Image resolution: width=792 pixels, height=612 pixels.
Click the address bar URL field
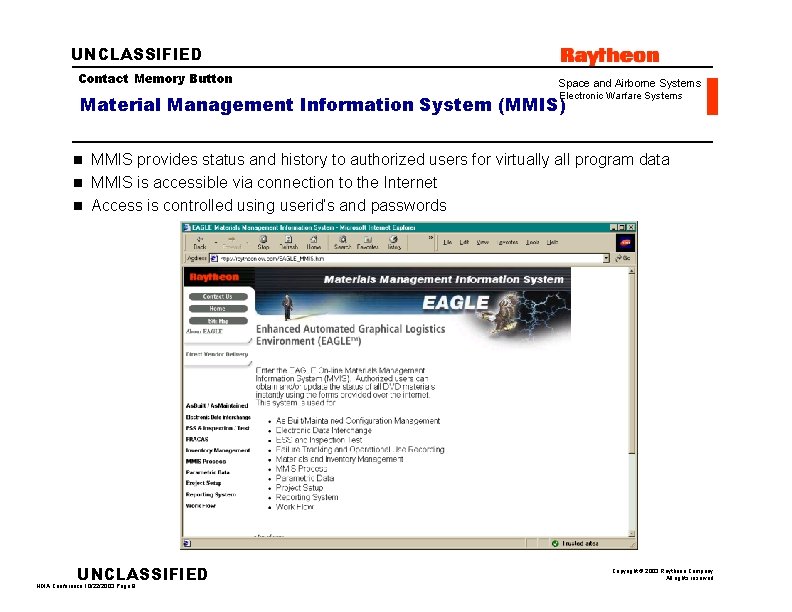409,259
